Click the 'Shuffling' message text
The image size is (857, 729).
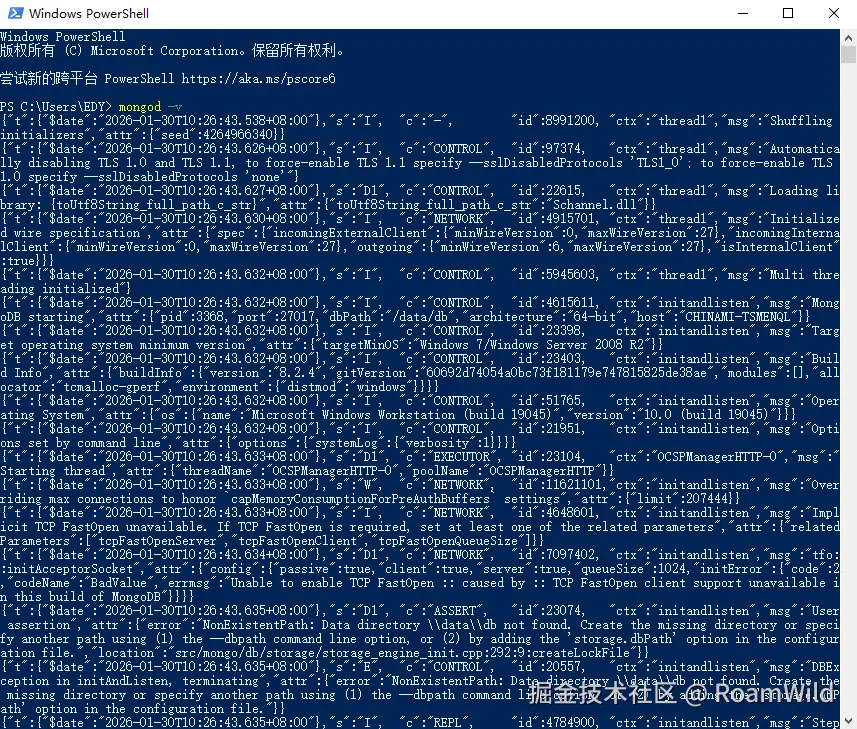pos(801,121)
